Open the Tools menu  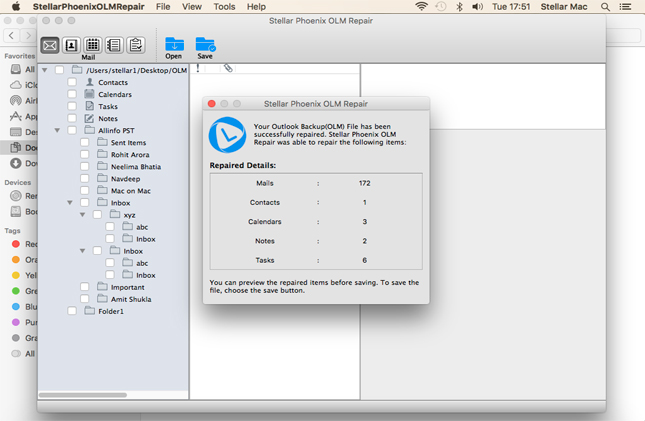(x=224, y=7)
